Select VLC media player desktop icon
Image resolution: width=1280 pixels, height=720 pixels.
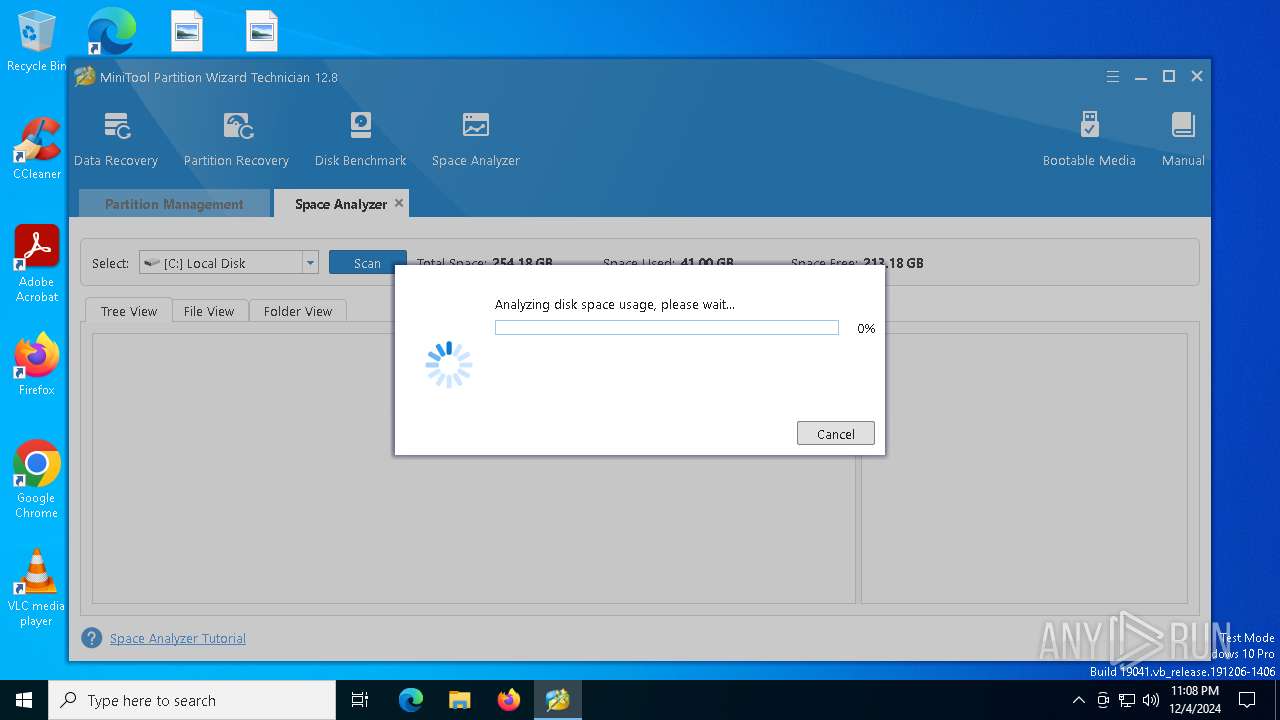pos(36,587)
